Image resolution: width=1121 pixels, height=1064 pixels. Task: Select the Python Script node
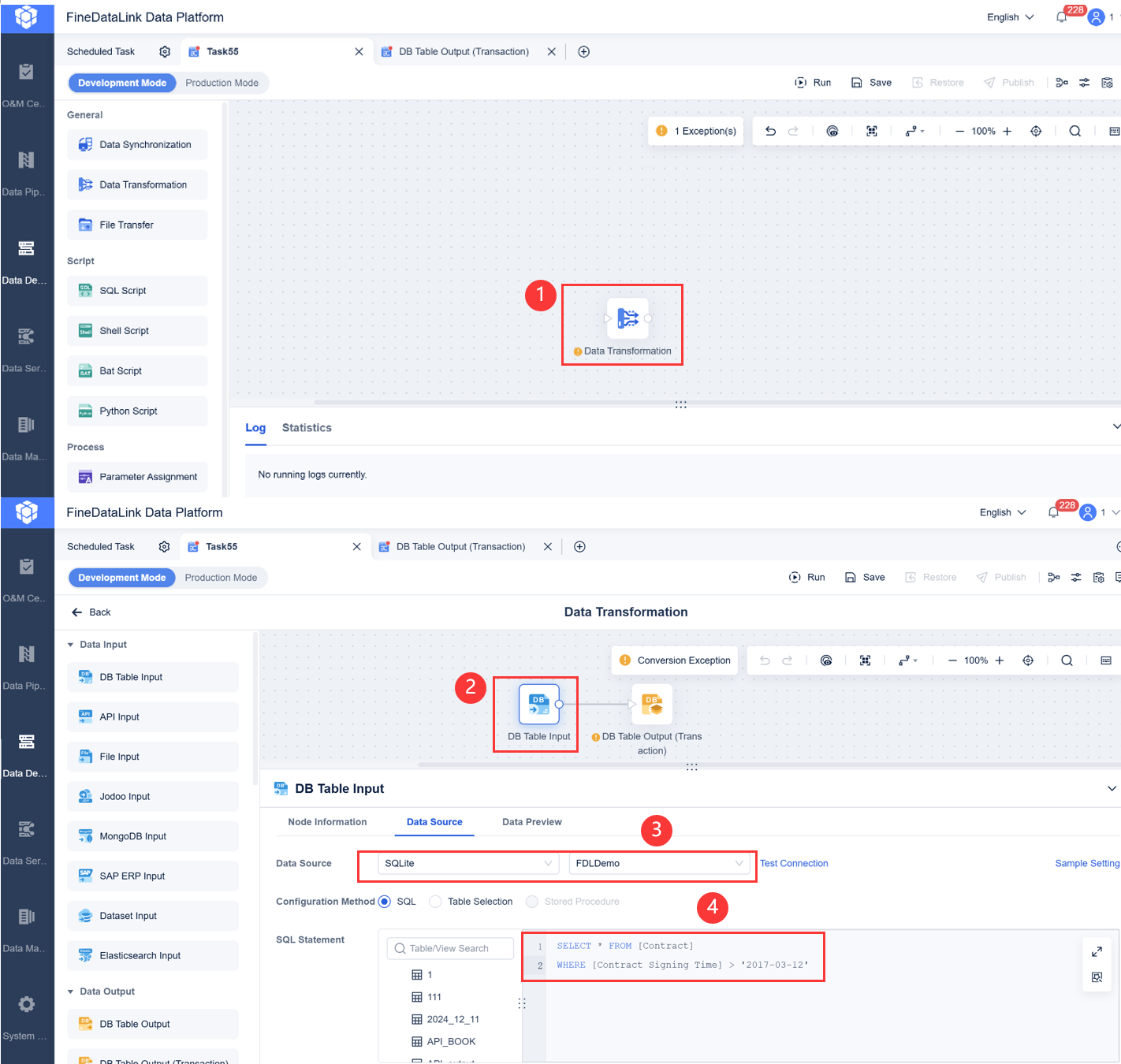[x=137, y=411]
